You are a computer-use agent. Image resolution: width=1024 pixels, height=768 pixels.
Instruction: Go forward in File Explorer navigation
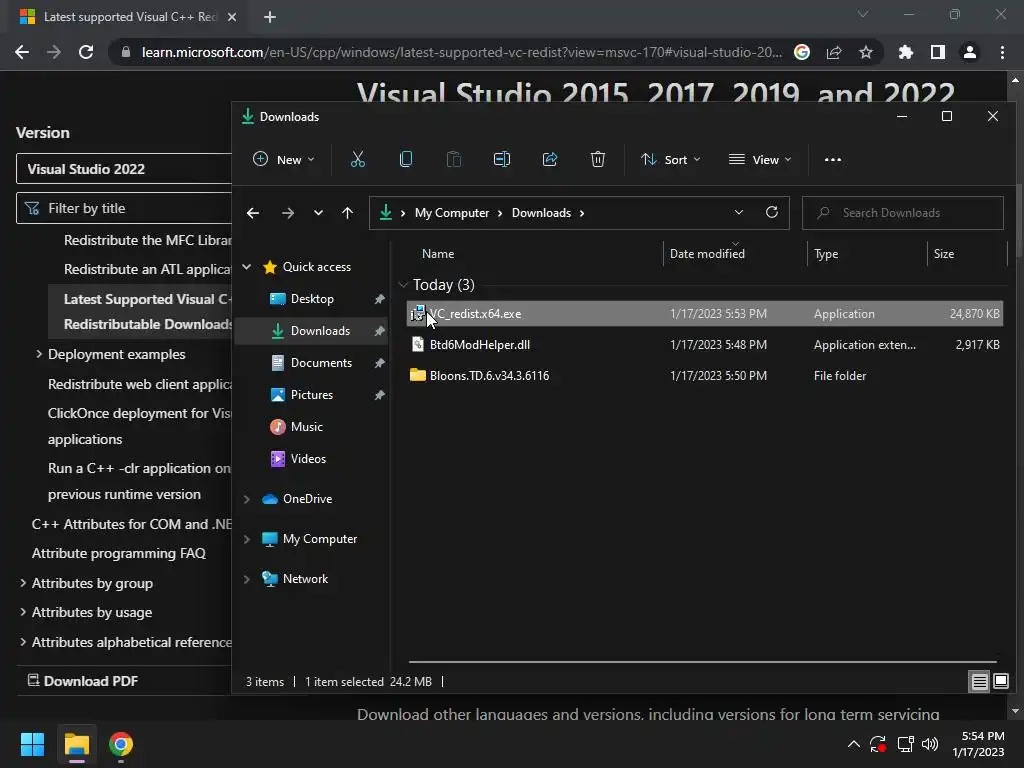tap(287, 213)
